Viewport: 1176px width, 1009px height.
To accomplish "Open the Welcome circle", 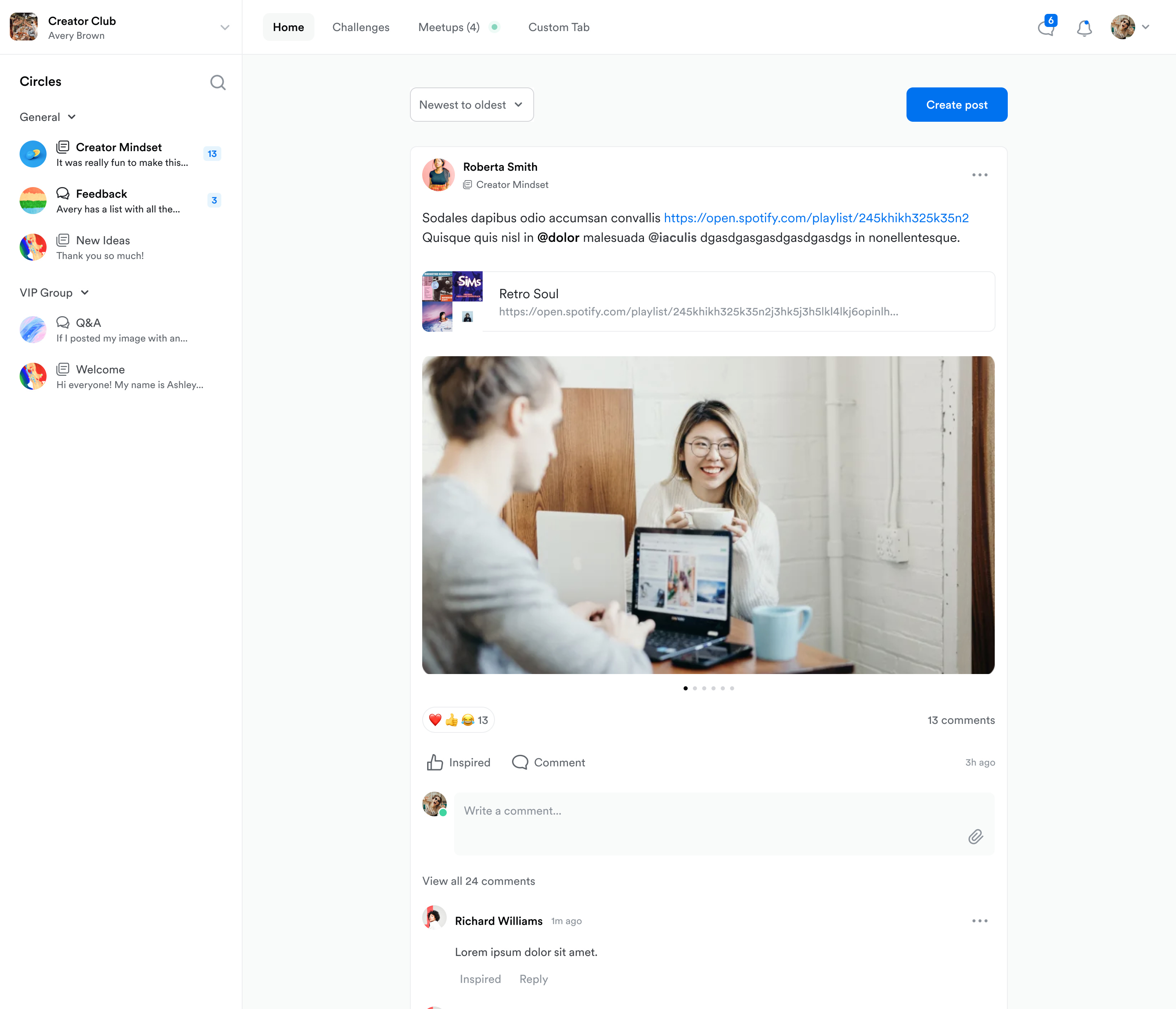I will coord(120,376).
